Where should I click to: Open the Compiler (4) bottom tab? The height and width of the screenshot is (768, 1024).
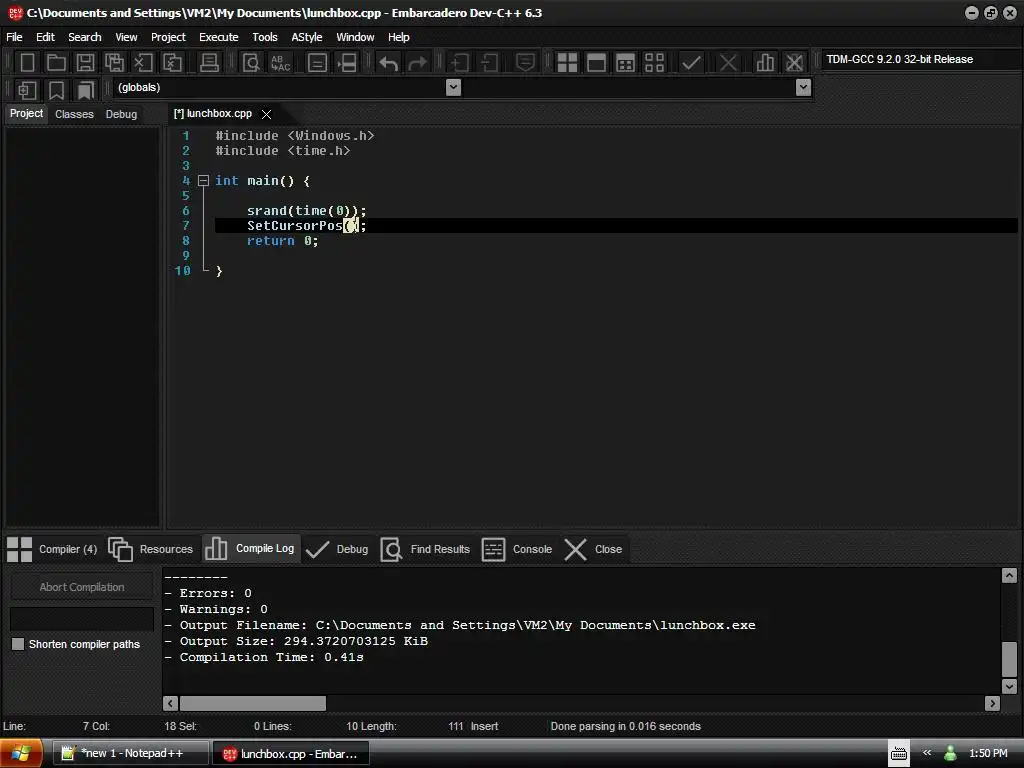pyautogui.click(x=52, y=549)
